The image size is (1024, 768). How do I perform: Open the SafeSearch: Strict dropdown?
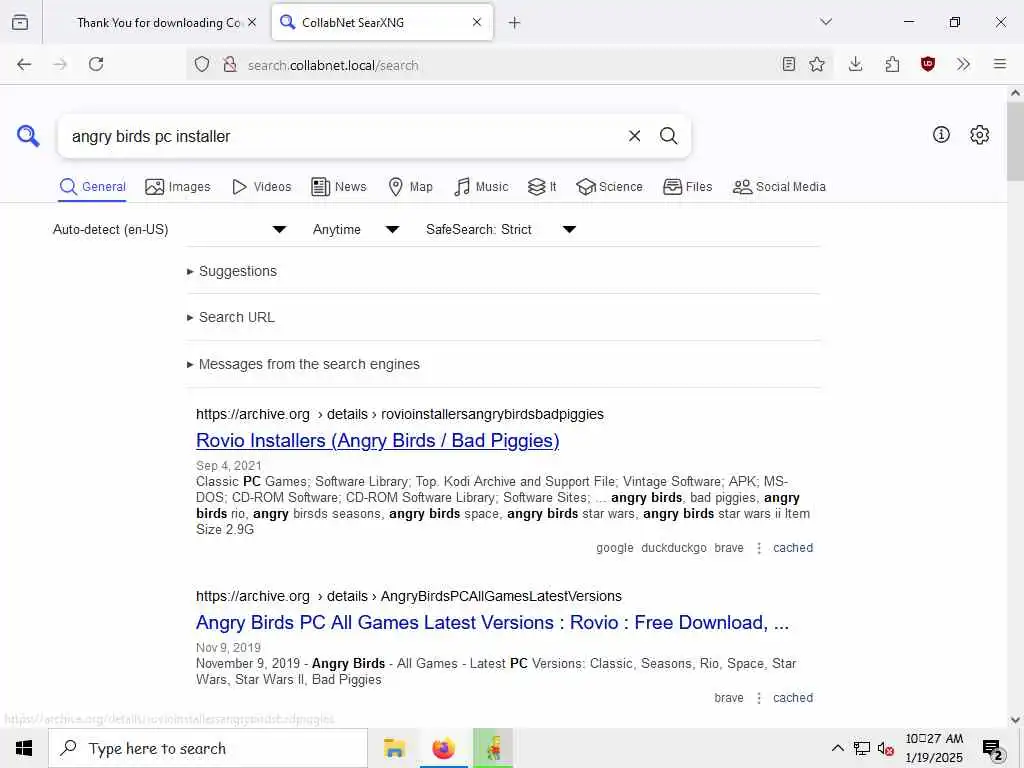pyautogui.click(x=501, y=229)
